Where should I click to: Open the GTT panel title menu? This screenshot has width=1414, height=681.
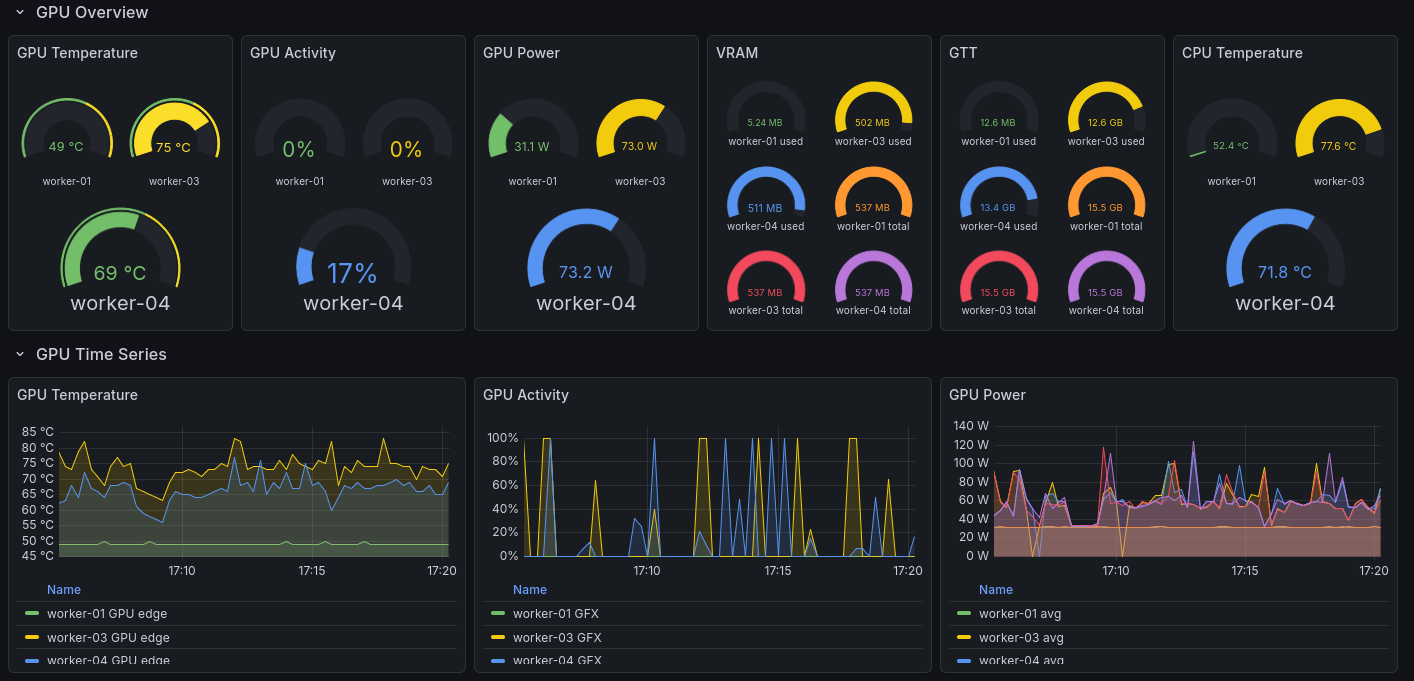pyautogui.click(x=963, y=53)
